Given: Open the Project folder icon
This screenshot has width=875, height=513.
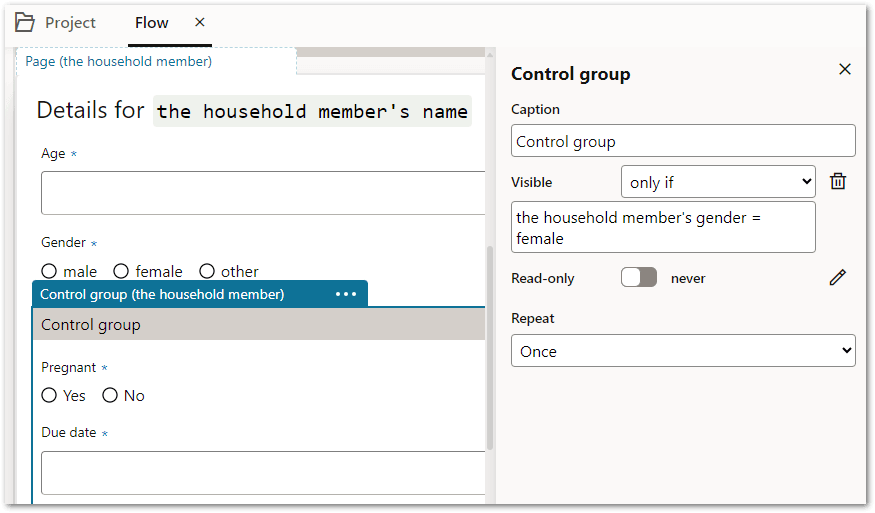Looking at the screenshot, I should [x=25, y=22].
